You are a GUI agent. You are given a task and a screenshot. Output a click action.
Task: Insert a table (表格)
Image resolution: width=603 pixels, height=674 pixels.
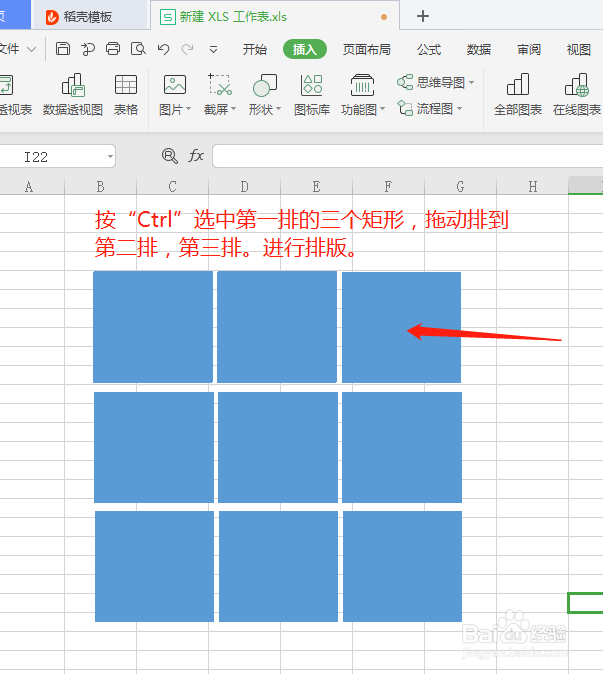[126, 95]
